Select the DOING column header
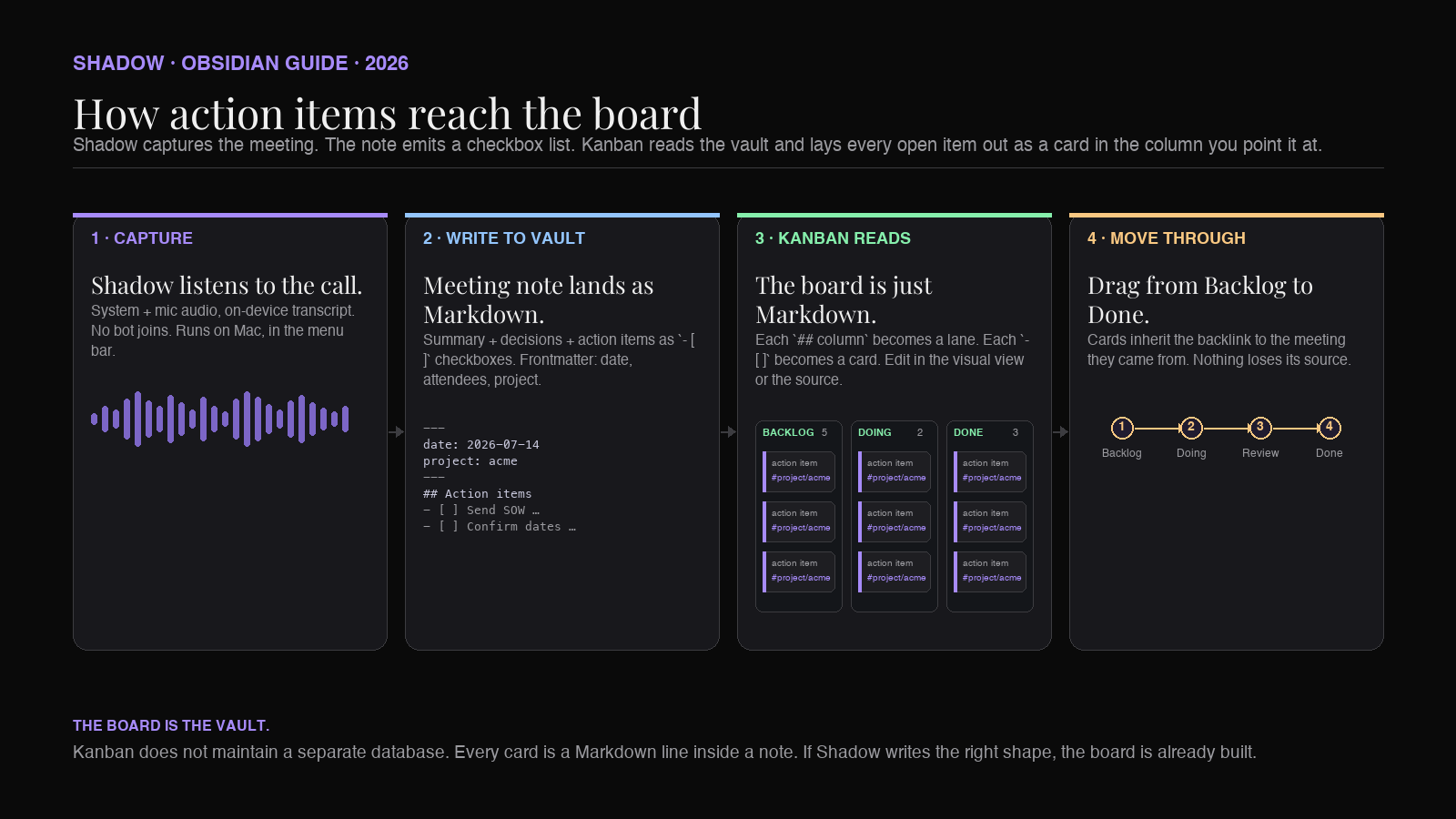Image resolution: width=1456 pixels, height=819 pixels. click(875, 432)
